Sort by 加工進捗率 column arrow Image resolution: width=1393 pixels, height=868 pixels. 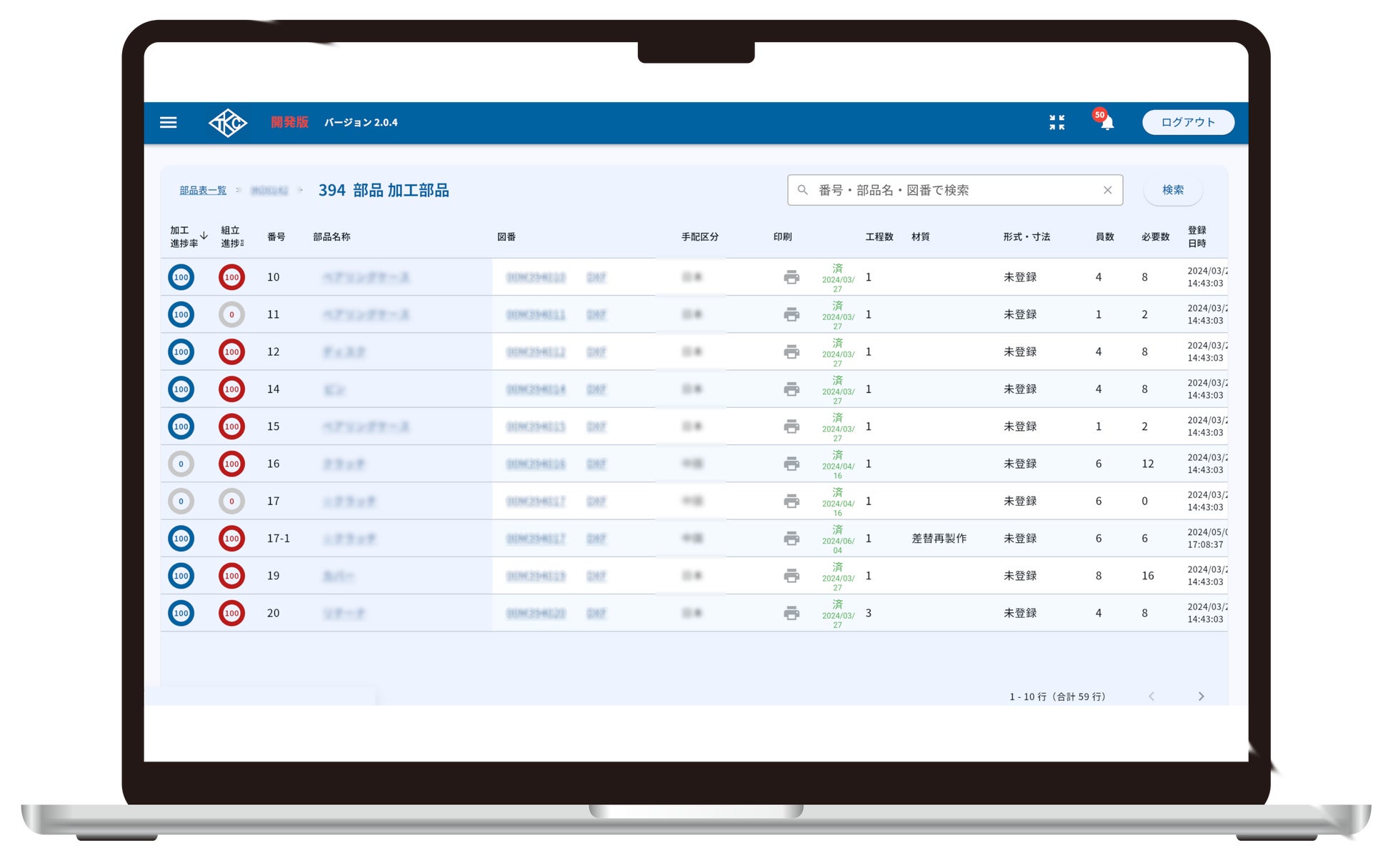point(204,235)
